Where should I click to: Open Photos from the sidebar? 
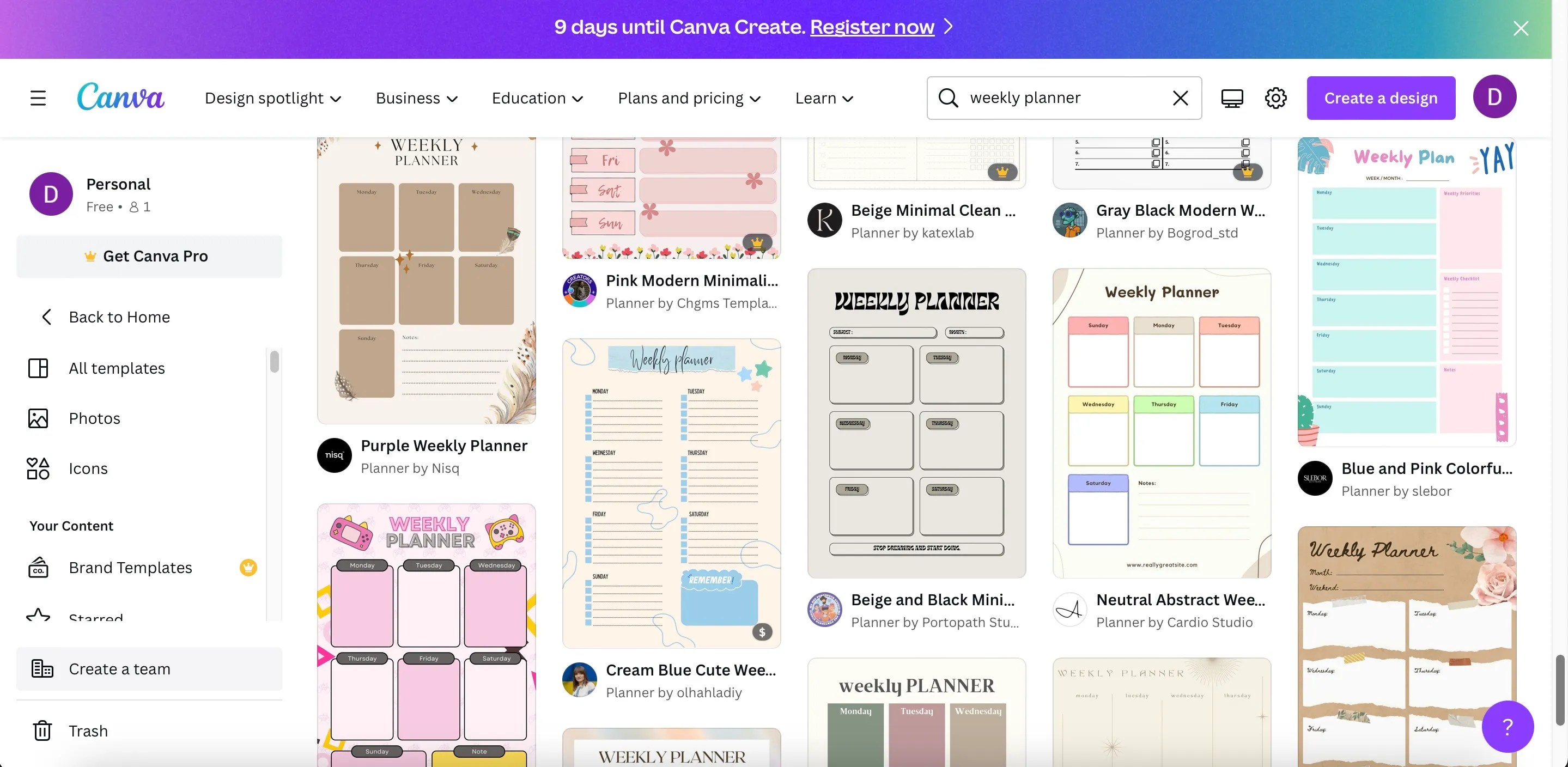click(94, 418)
